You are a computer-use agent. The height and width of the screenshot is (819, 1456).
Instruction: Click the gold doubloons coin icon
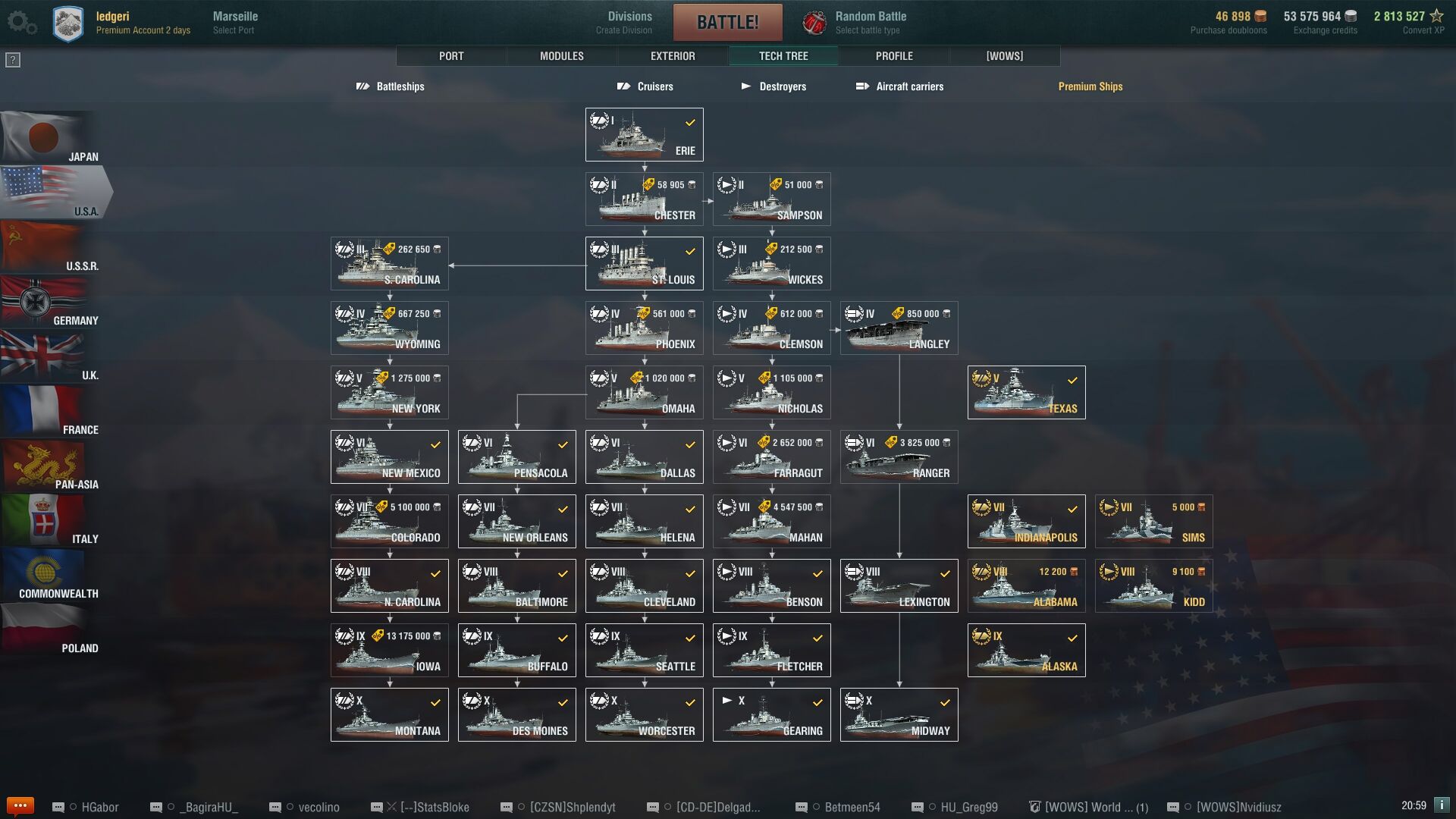1260,16
